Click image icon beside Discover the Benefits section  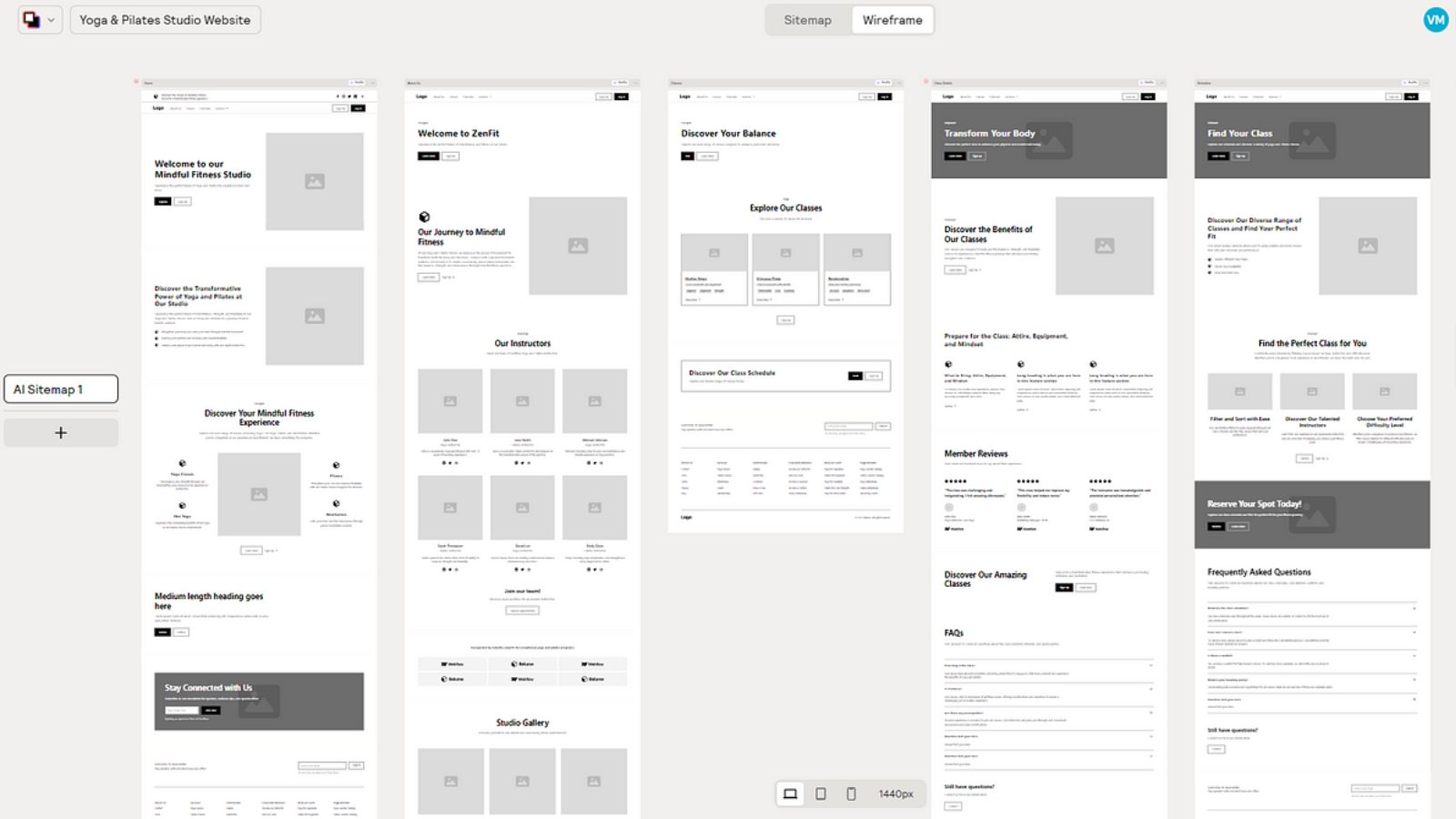point(1104,246)
